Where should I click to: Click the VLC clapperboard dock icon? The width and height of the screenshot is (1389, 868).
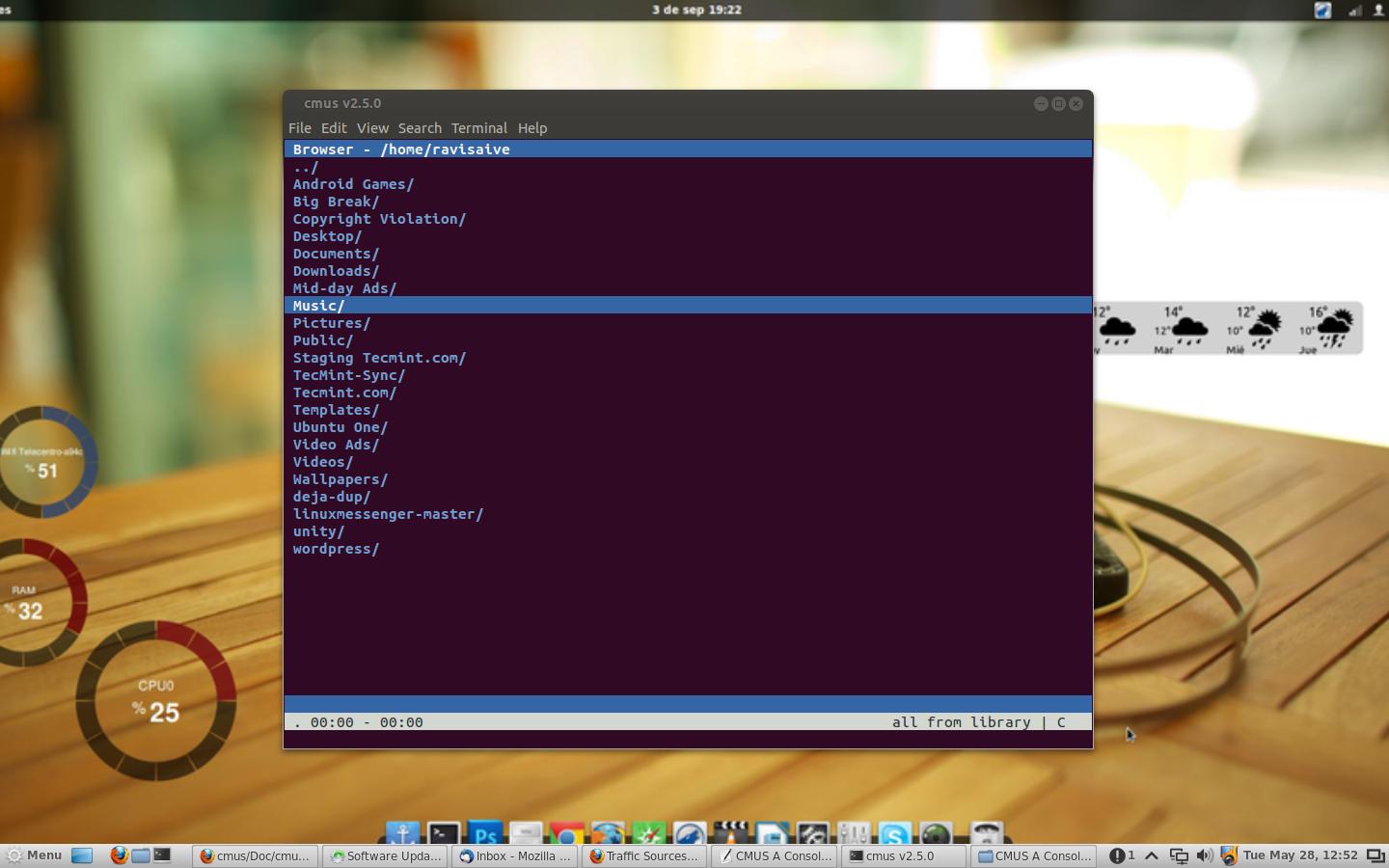tap(730, 833)
